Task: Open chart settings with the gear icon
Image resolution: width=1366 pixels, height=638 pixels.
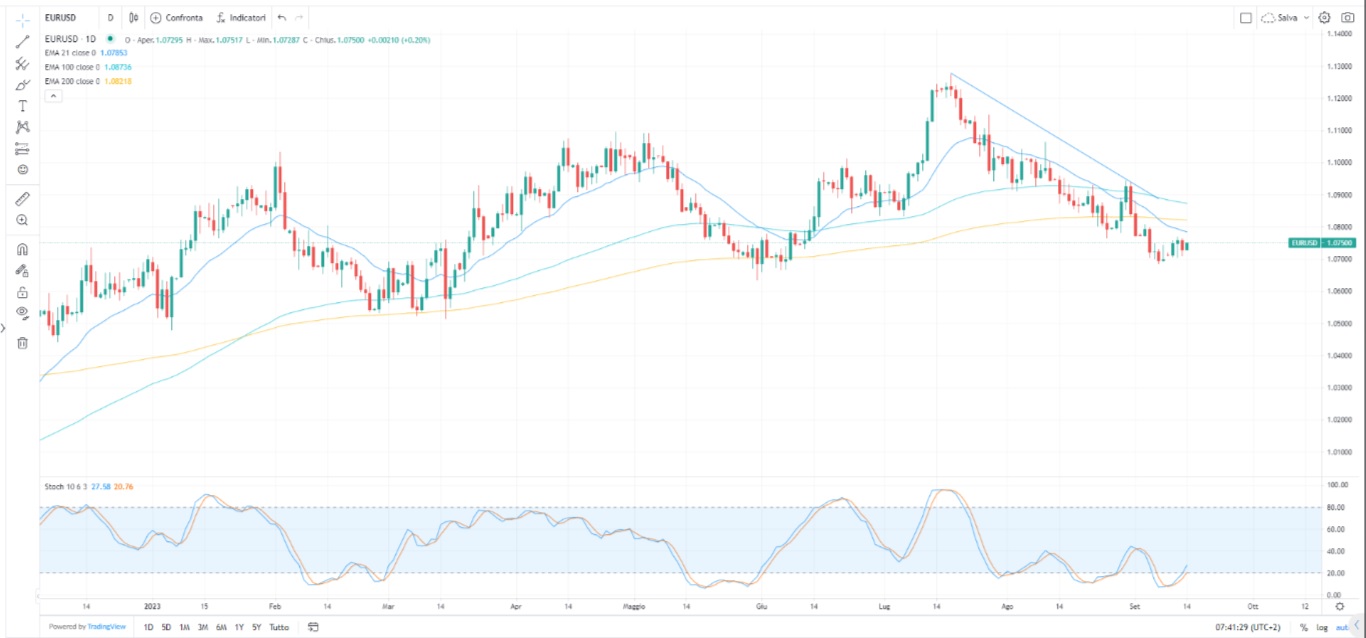Action: click(1324, 17)
